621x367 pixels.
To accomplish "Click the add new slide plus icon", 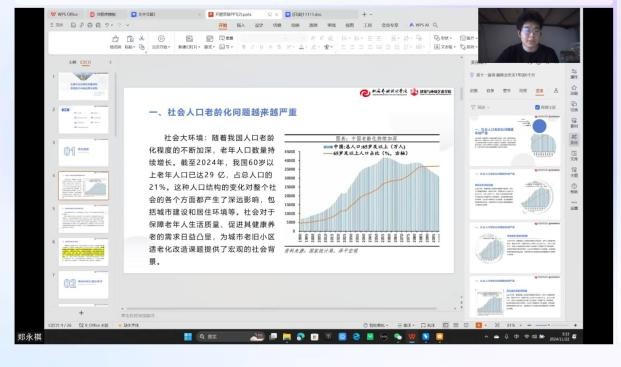I will click(81, 312).
